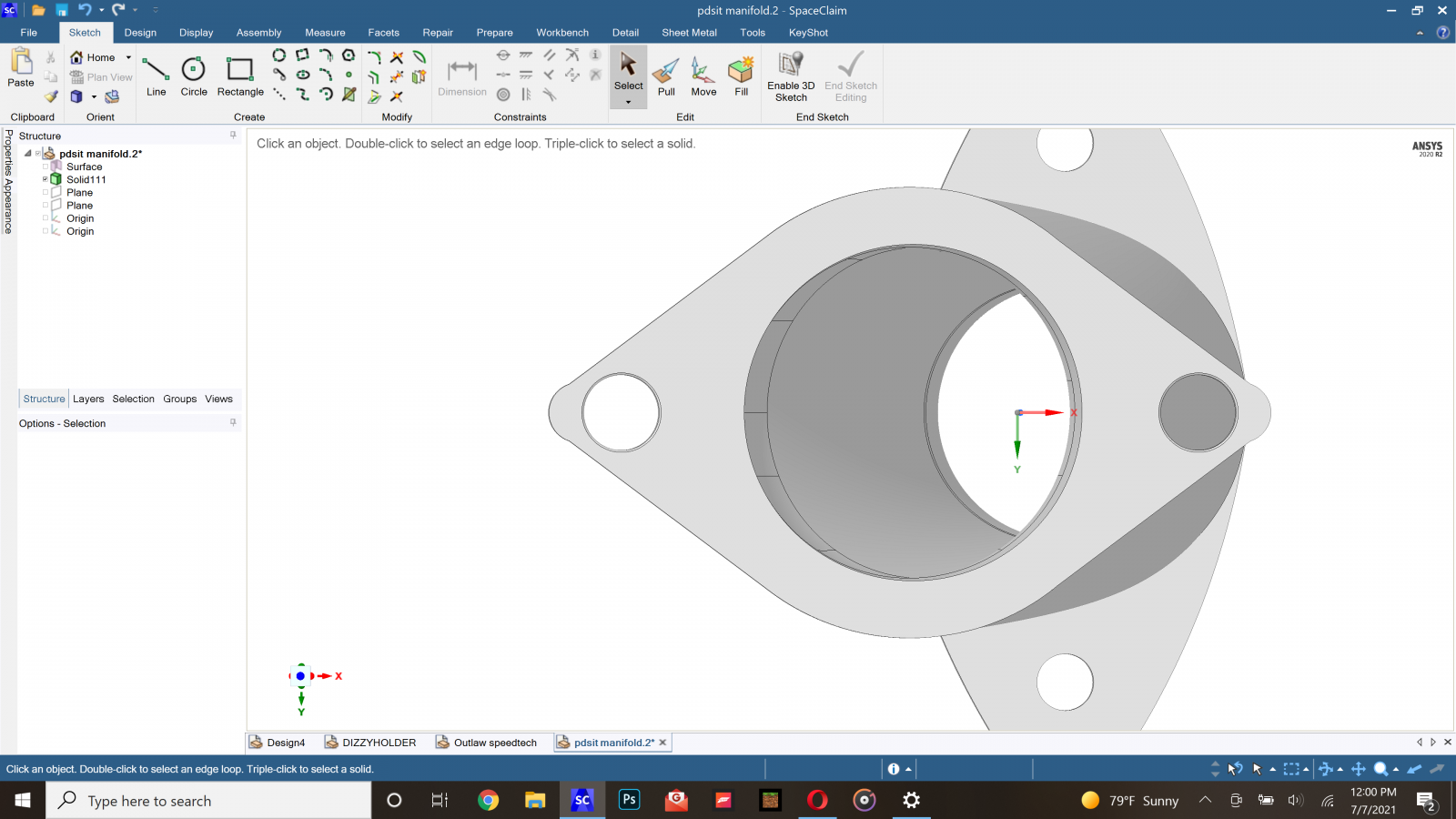
Task: Open the vertical Appearance side tab
Action: tap(8, 207)
